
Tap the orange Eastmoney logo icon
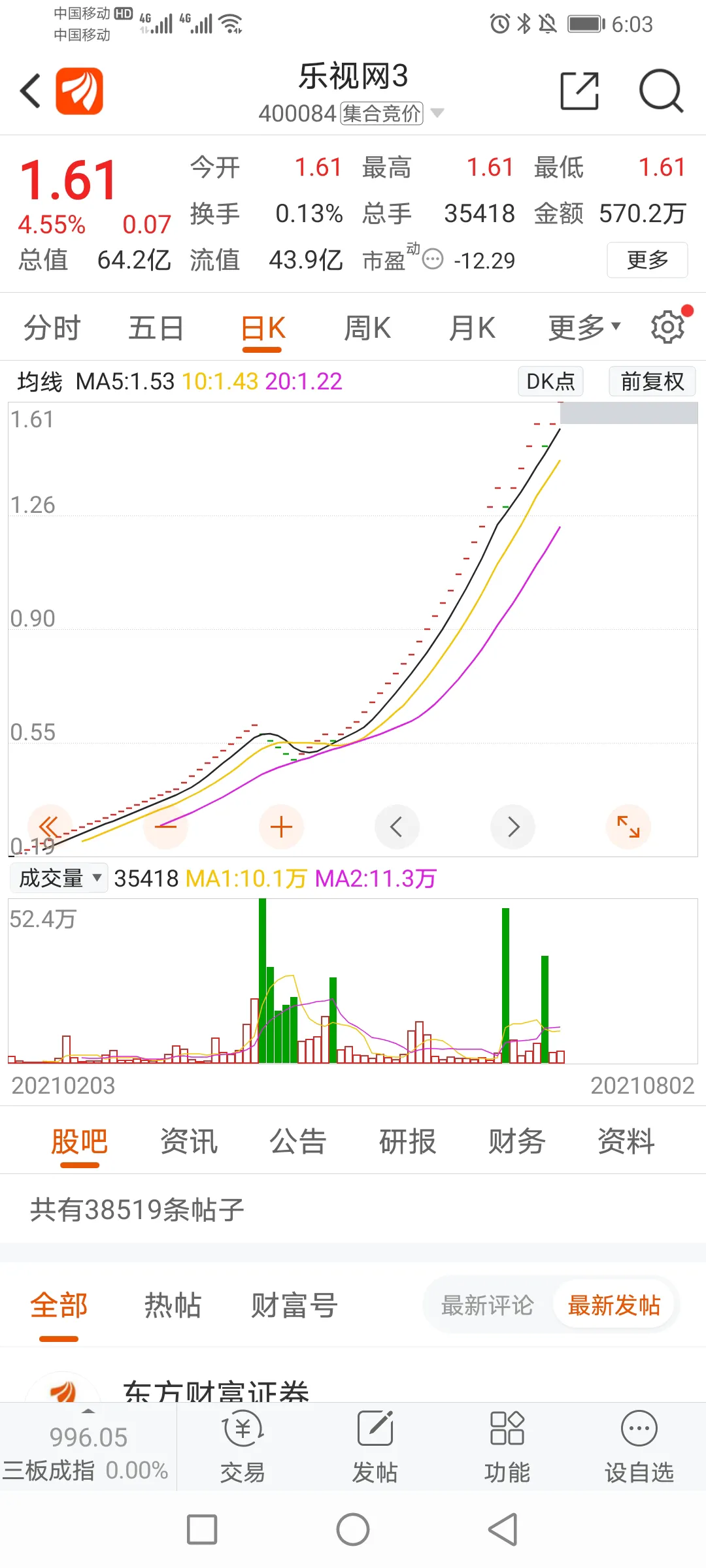[x=79, y=91]
